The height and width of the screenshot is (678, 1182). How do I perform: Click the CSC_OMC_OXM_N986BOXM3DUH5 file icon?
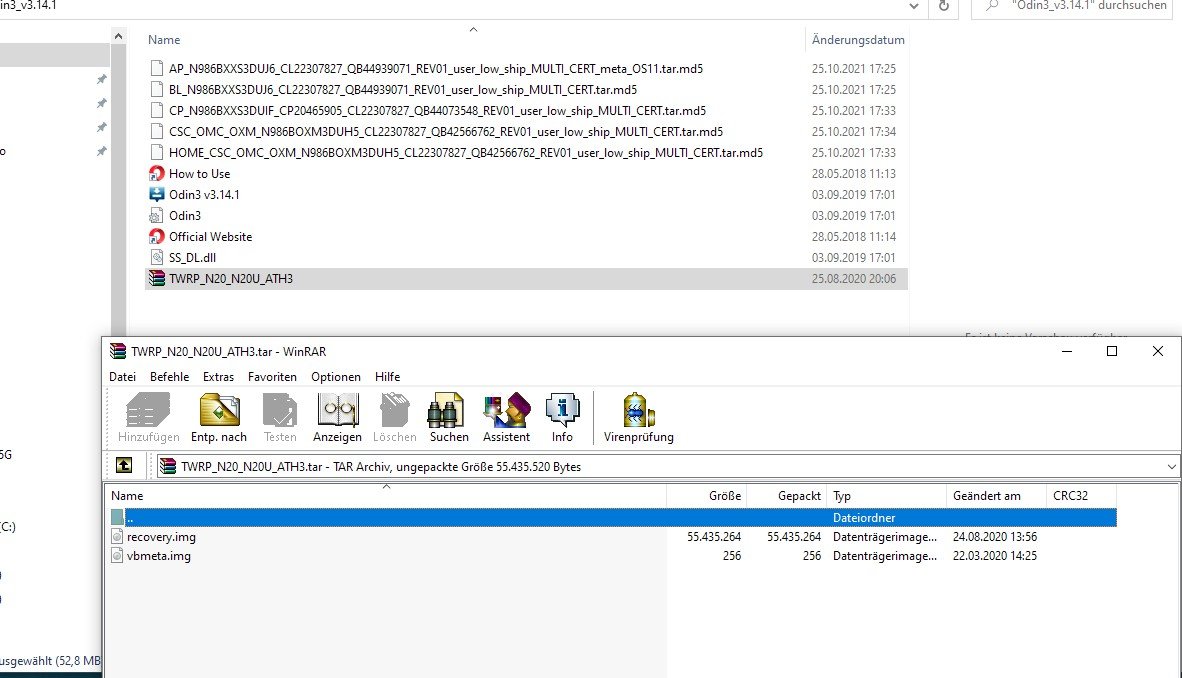click(156, 132)
